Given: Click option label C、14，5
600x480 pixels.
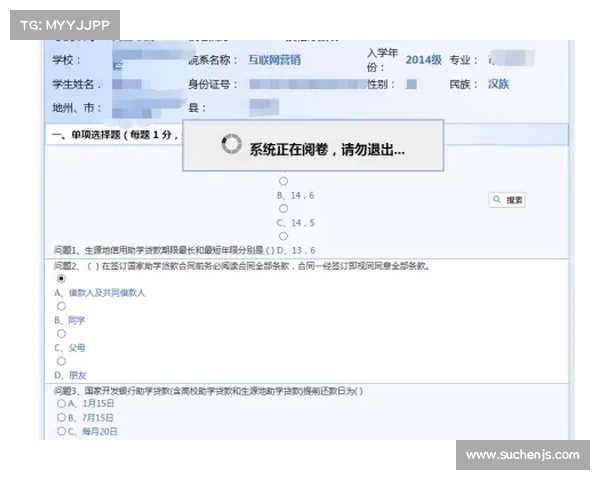Looking at the screenshot, I should click(x=295, y=223).
